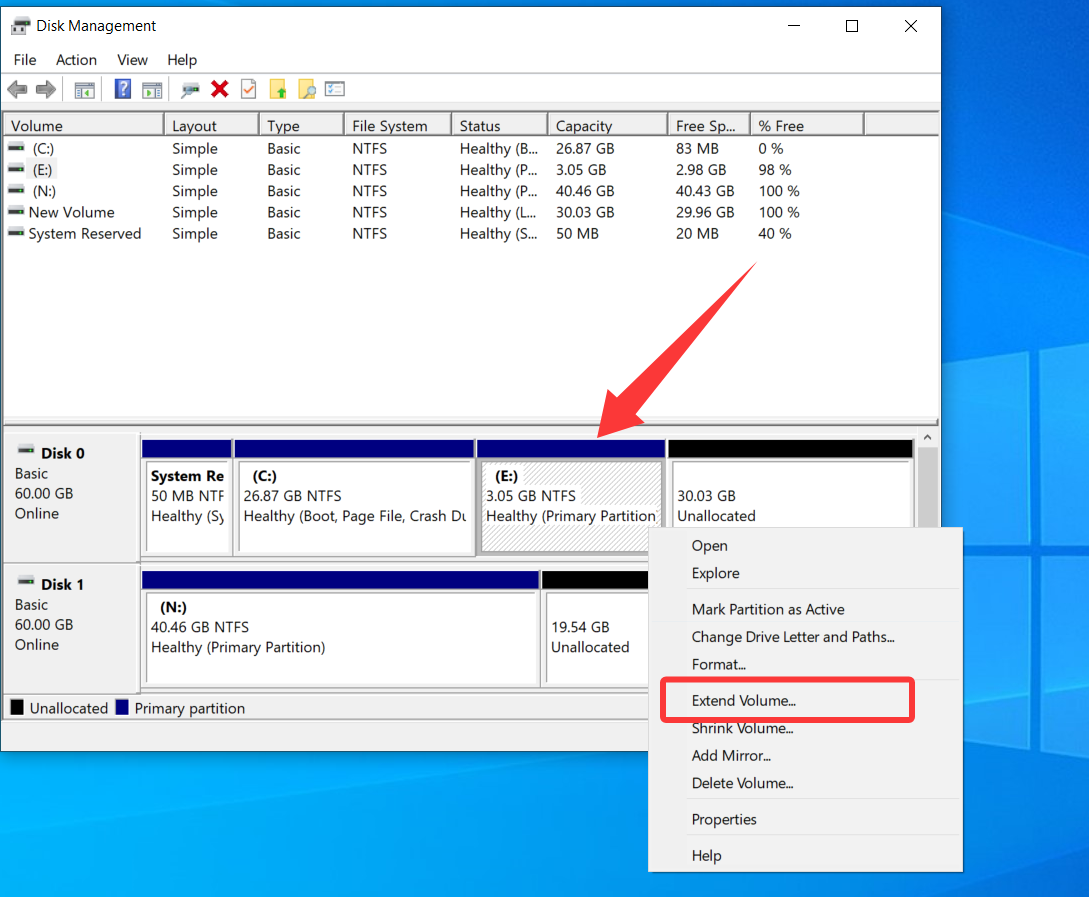Choose Help at the context menu bottom

[x=806, y=855]
